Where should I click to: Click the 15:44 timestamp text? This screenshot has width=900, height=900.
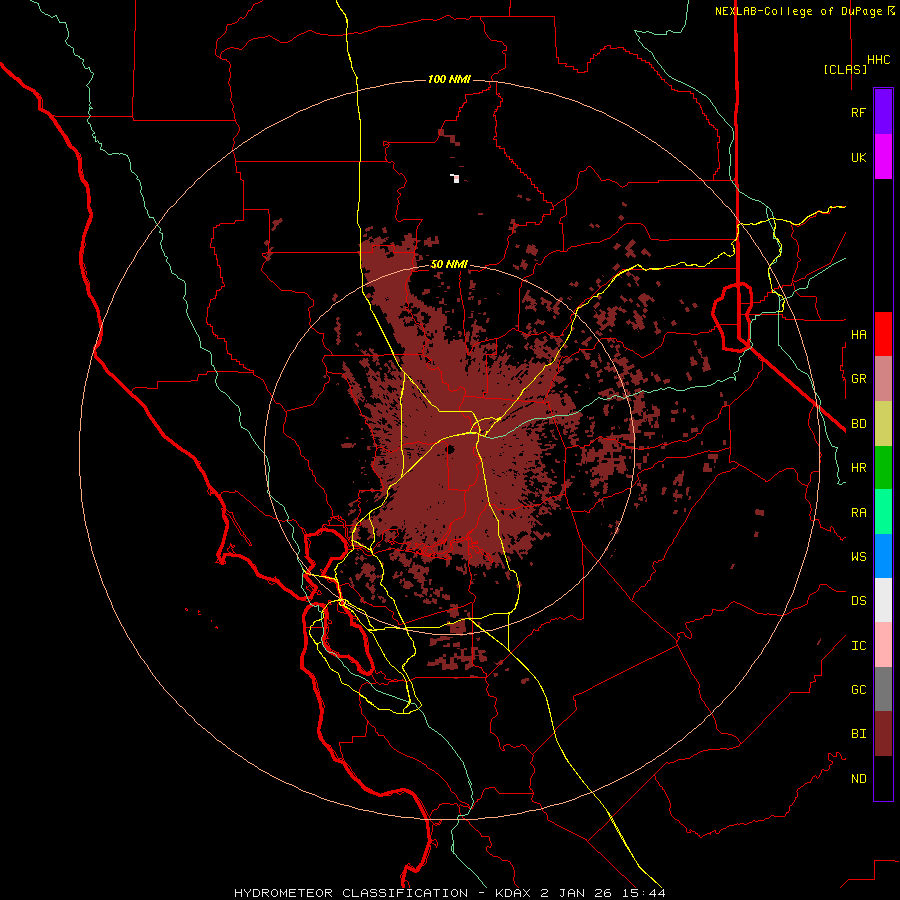(x=642, y=893)
